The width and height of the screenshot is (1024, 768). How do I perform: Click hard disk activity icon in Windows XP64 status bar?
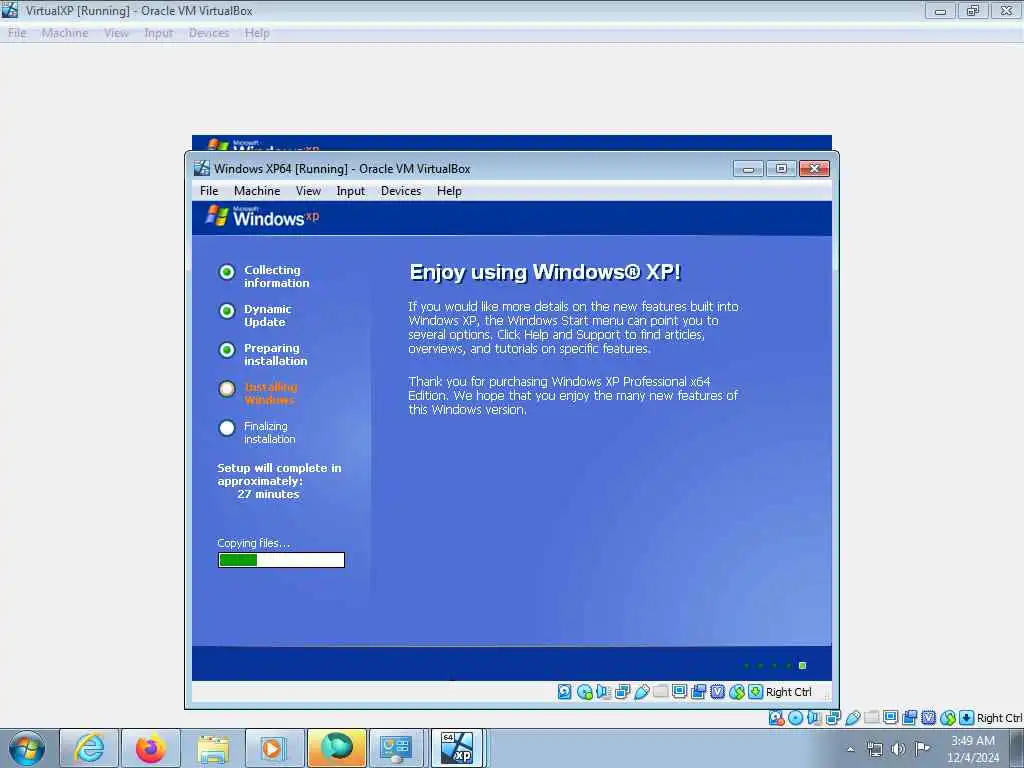click(x=565, y=692)
